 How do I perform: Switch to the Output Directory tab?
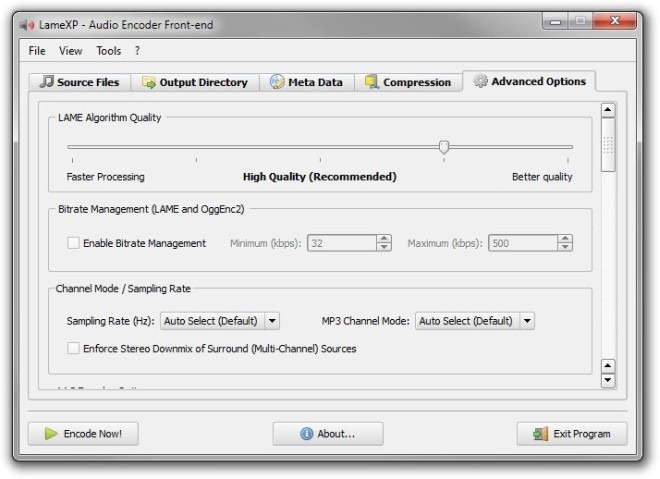coord(195,82)
